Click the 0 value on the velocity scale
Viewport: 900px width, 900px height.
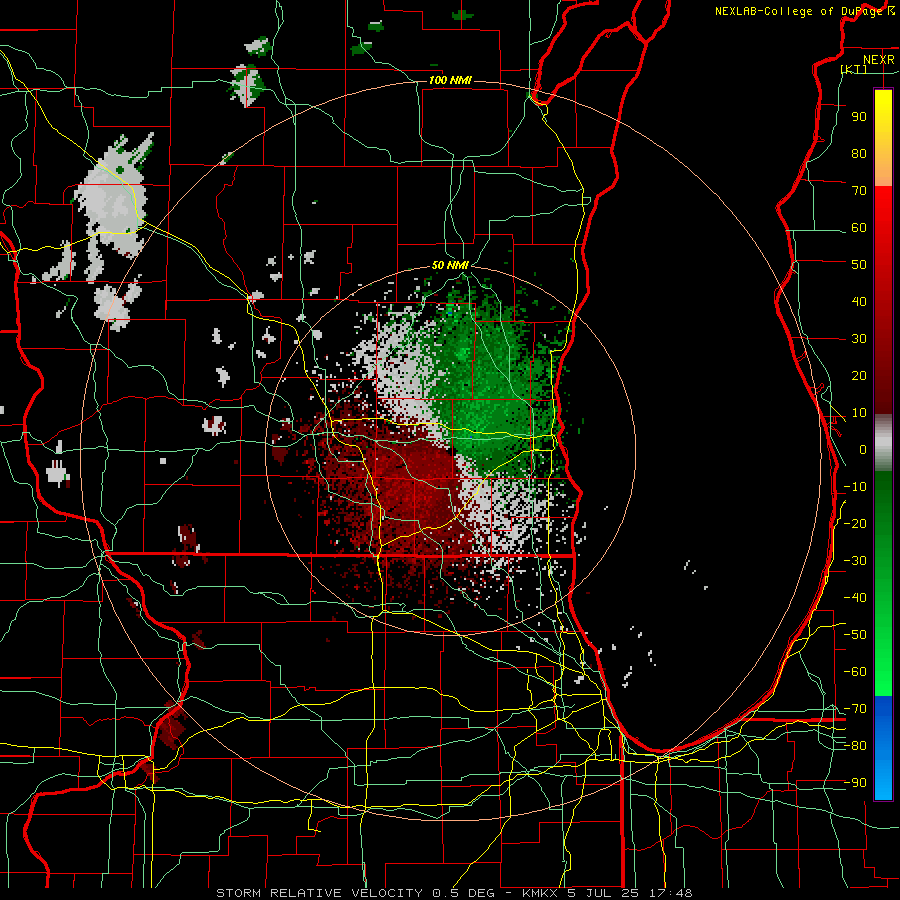pyautogui.click(x=863, y=449)
